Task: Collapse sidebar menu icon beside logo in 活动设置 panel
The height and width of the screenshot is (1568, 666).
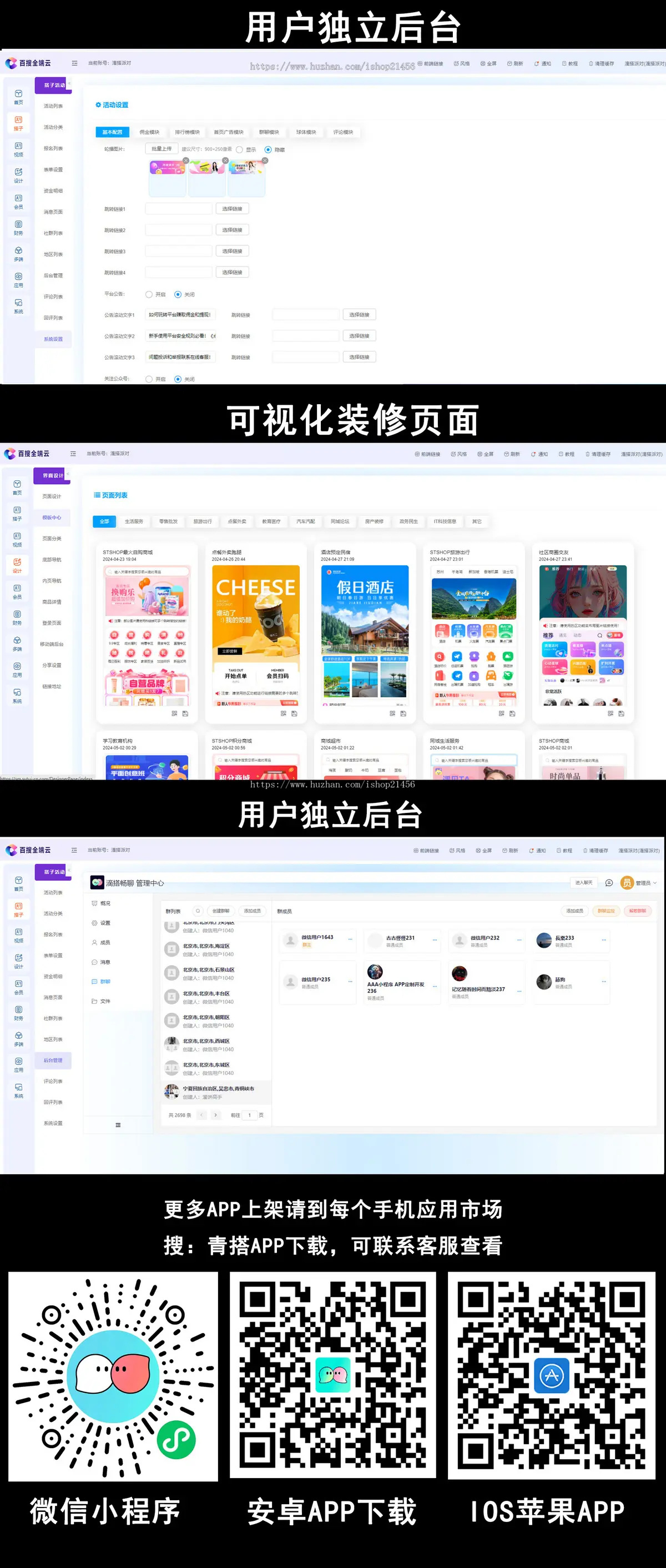Action: coord(75,63)
